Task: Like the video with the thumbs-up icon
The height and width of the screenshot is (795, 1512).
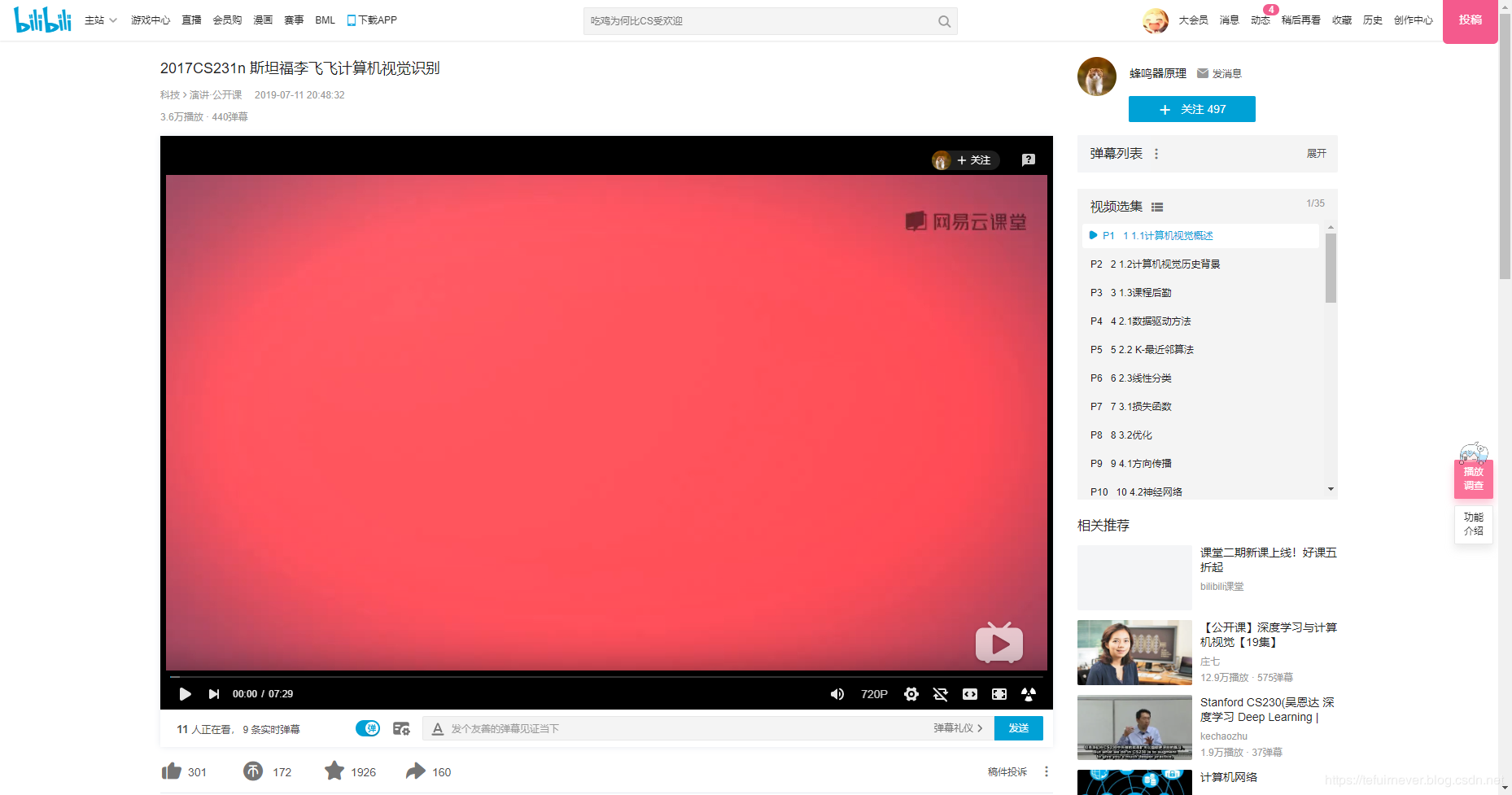Action: (x=172, y=771)
